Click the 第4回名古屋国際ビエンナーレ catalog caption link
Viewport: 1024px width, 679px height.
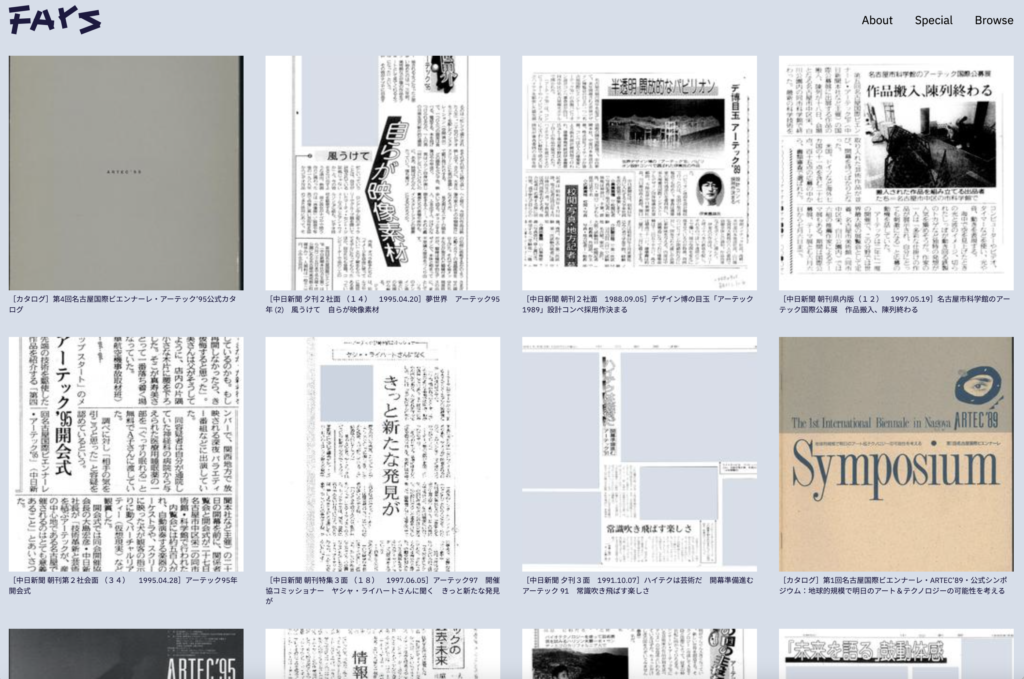pyautogui.click(x=122, y=303)
